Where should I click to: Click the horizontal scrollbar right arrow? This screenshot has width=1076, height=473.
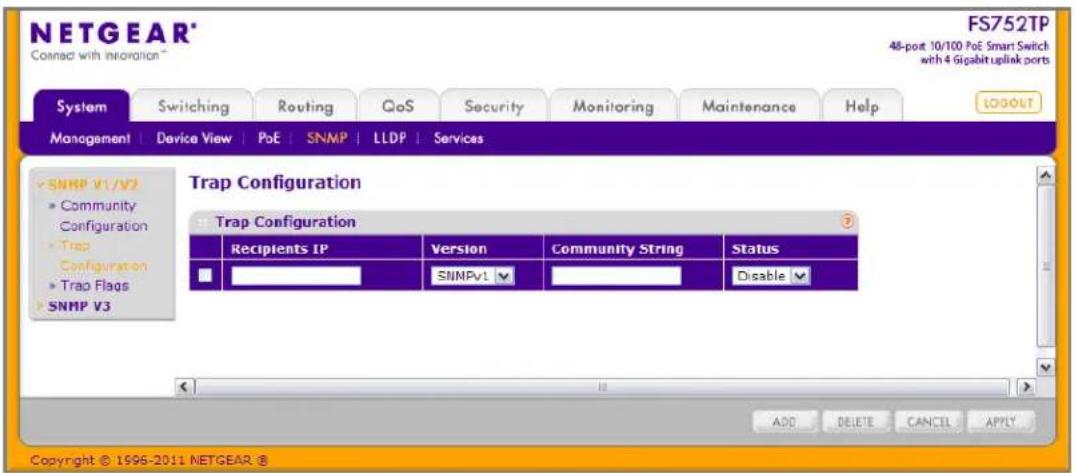tap(1027, 388)
